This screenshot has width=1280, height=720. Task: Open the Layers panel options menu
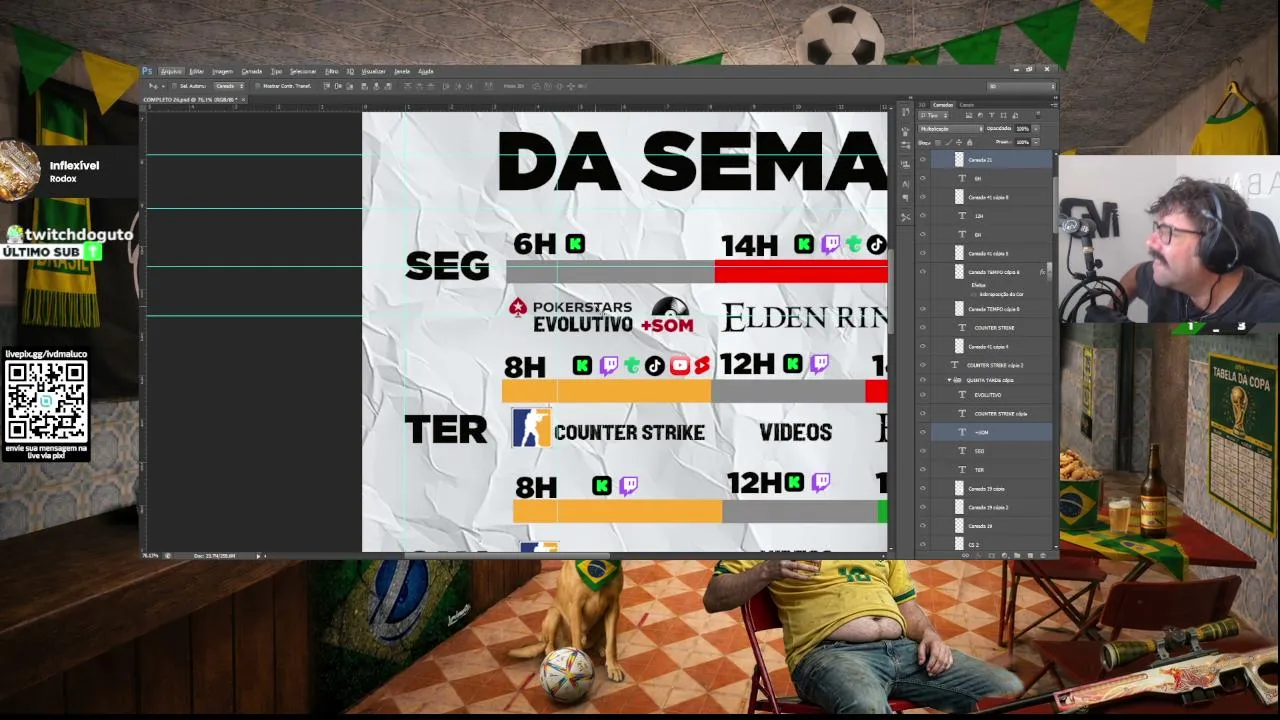coord(1053,104)
